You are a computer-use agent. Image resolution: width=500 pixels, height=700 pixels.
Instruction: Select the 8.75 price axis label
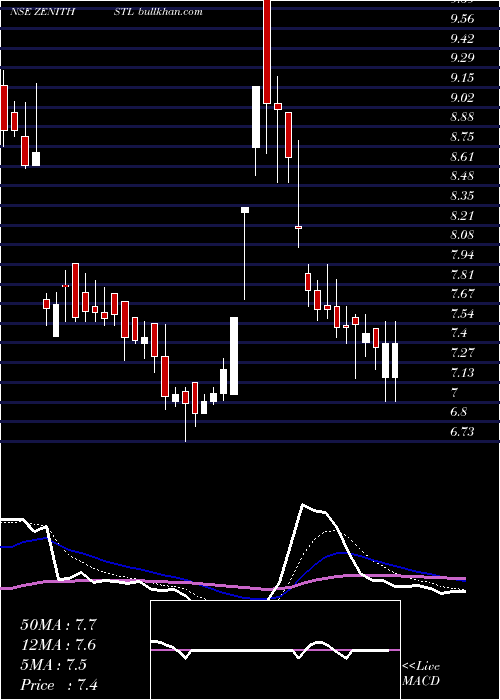coord(462,138)
